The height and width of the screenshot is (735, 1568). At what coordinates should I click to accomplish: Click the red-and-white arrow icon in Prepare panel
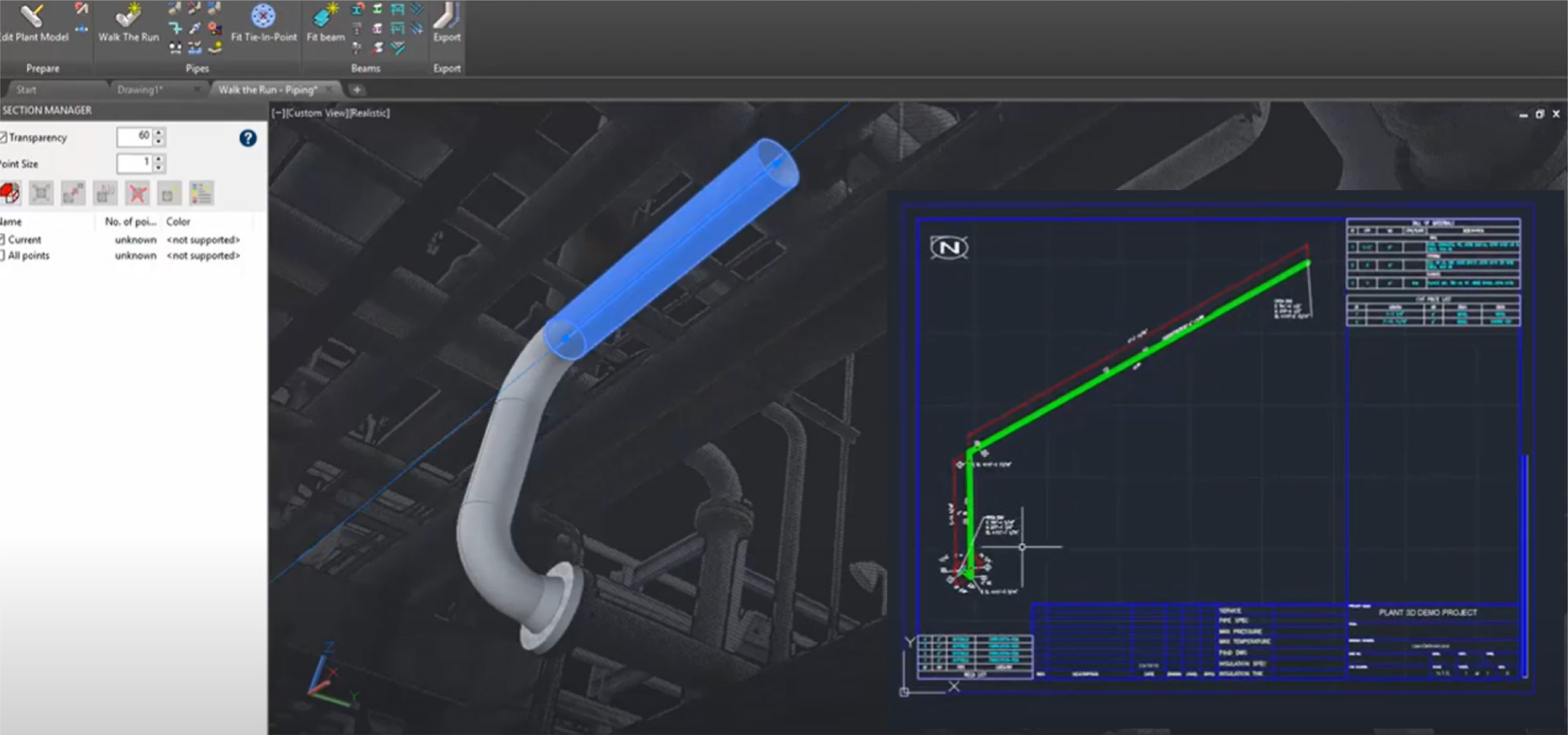82,9
